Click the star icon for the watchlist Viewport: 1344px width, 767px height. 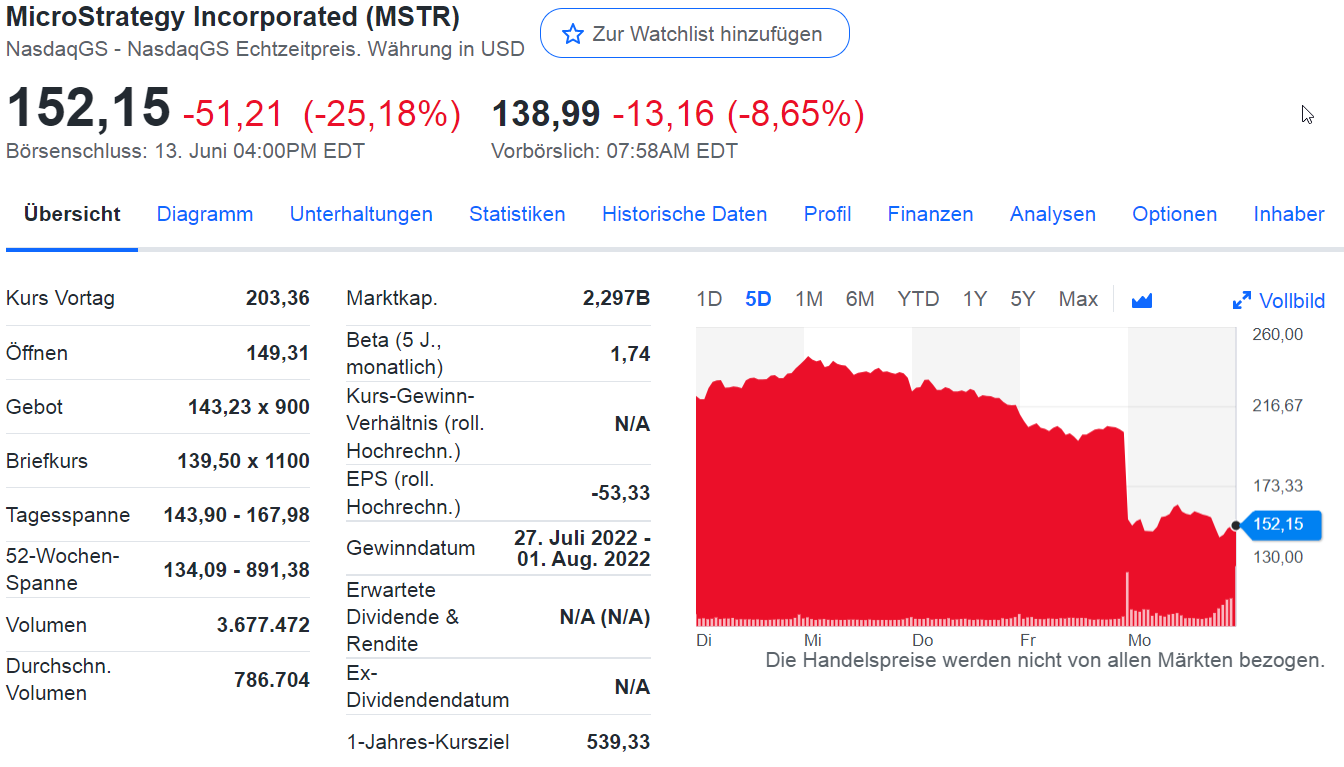coord(572,34)
